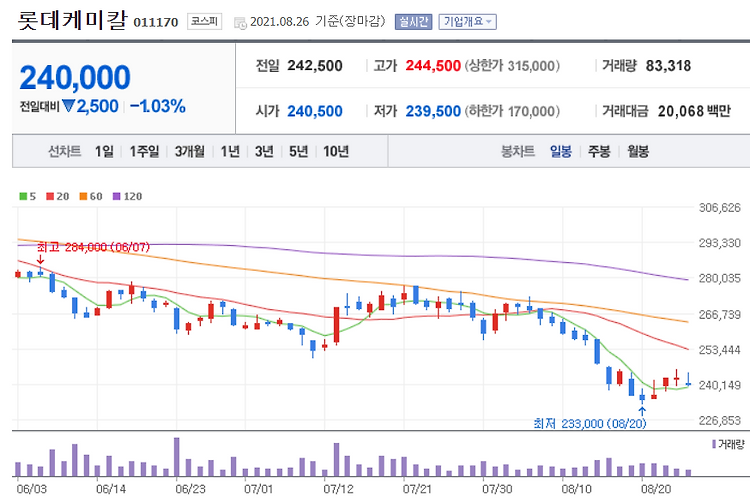Select the 3개월 line chart tab

pos(189,152)
